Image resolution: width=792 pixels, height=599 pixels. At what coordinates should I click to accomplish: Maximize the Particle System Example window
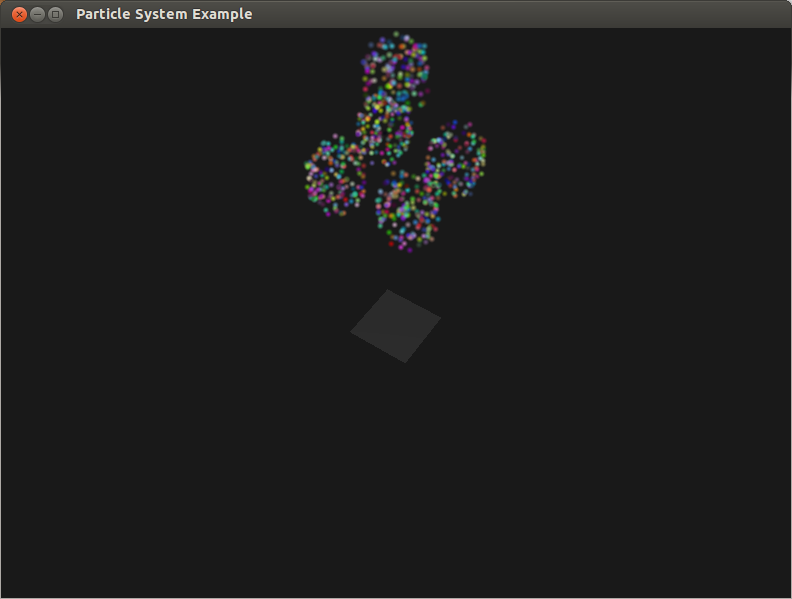(x=56, y=14)
